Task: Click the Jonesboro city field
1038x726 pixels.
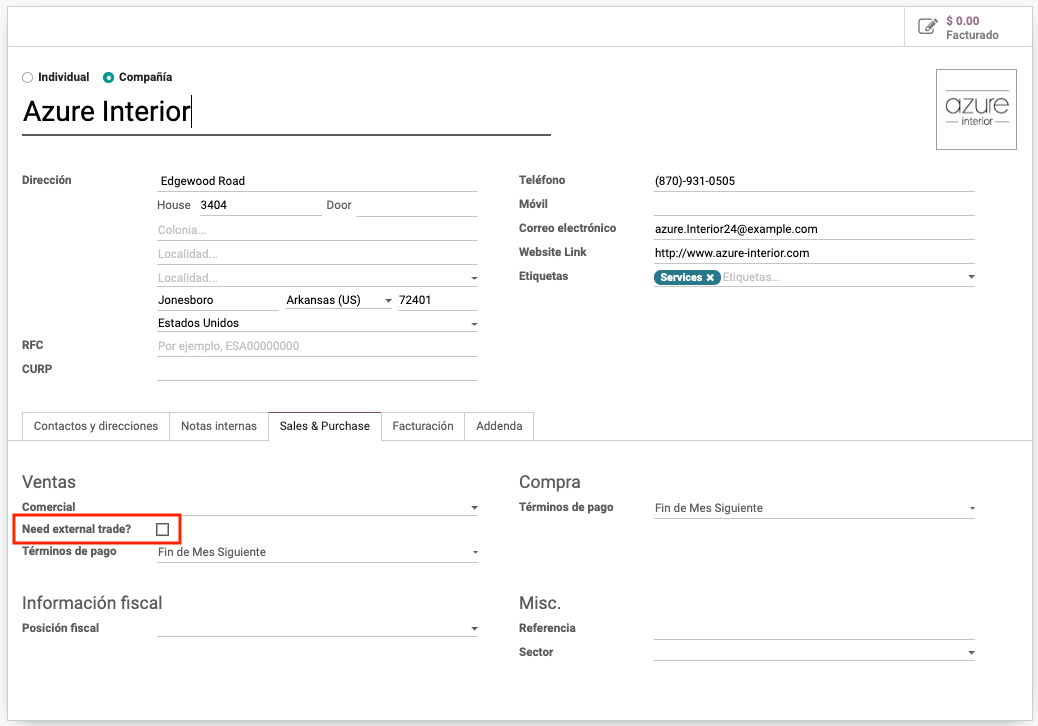Action: [x=218, y=300]
